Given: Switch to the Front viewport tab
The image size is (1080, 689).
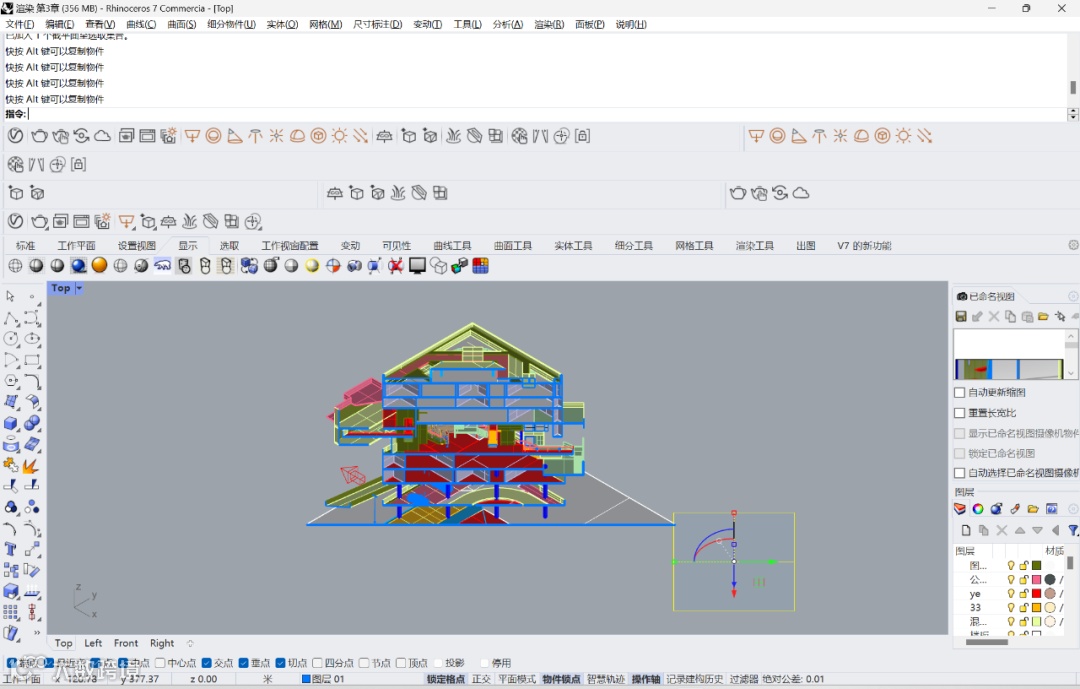Looking at the screenshot, I should click(126, 644).
